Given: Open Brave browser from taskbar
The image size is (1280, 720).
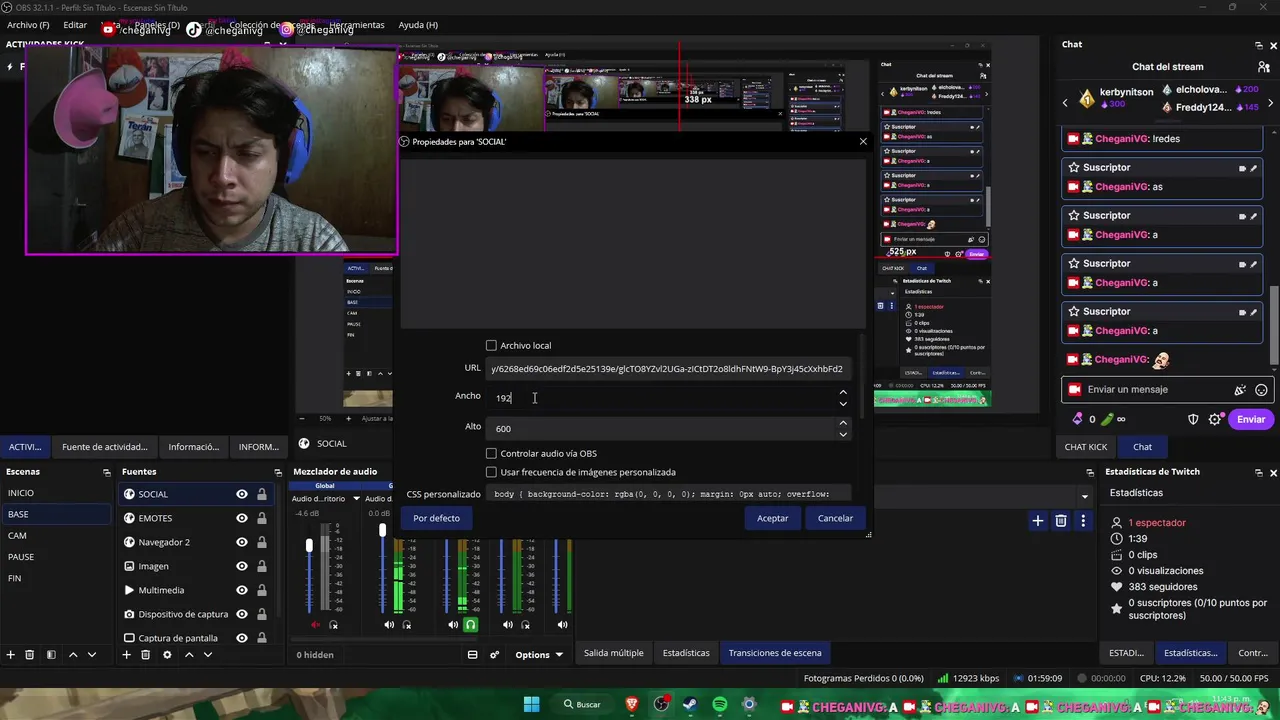Looking at the screenshot, I should (x=631, y=705).
